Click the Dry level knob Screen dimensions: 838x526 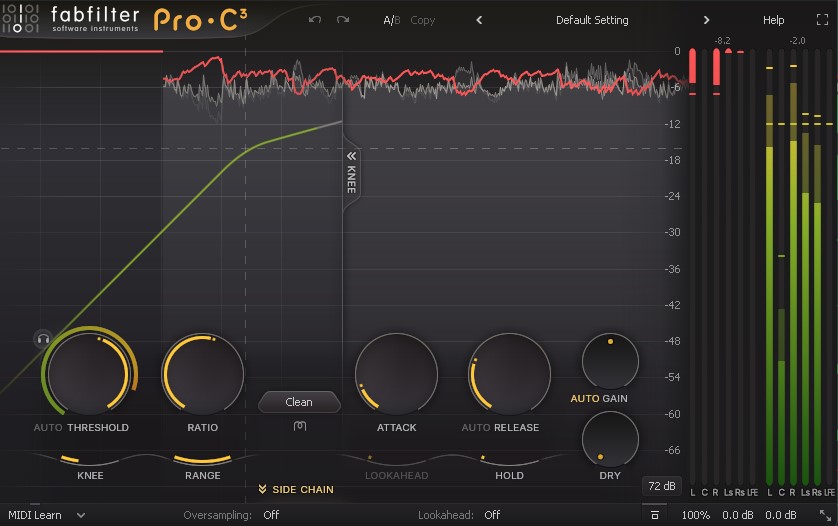click(x=610, y=439)
